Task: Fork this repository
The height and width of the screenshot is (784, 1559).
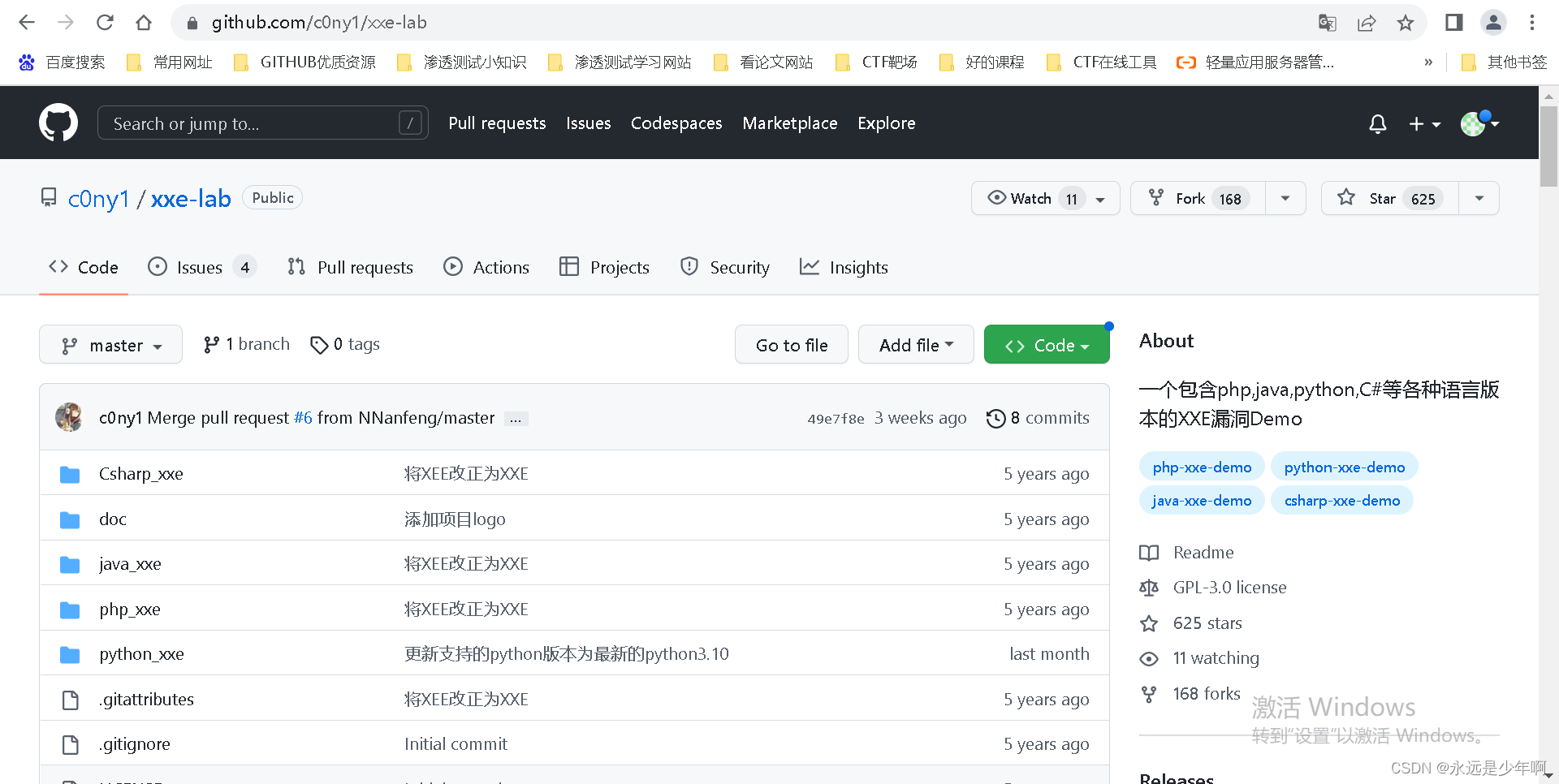Action: [1198, 199]
